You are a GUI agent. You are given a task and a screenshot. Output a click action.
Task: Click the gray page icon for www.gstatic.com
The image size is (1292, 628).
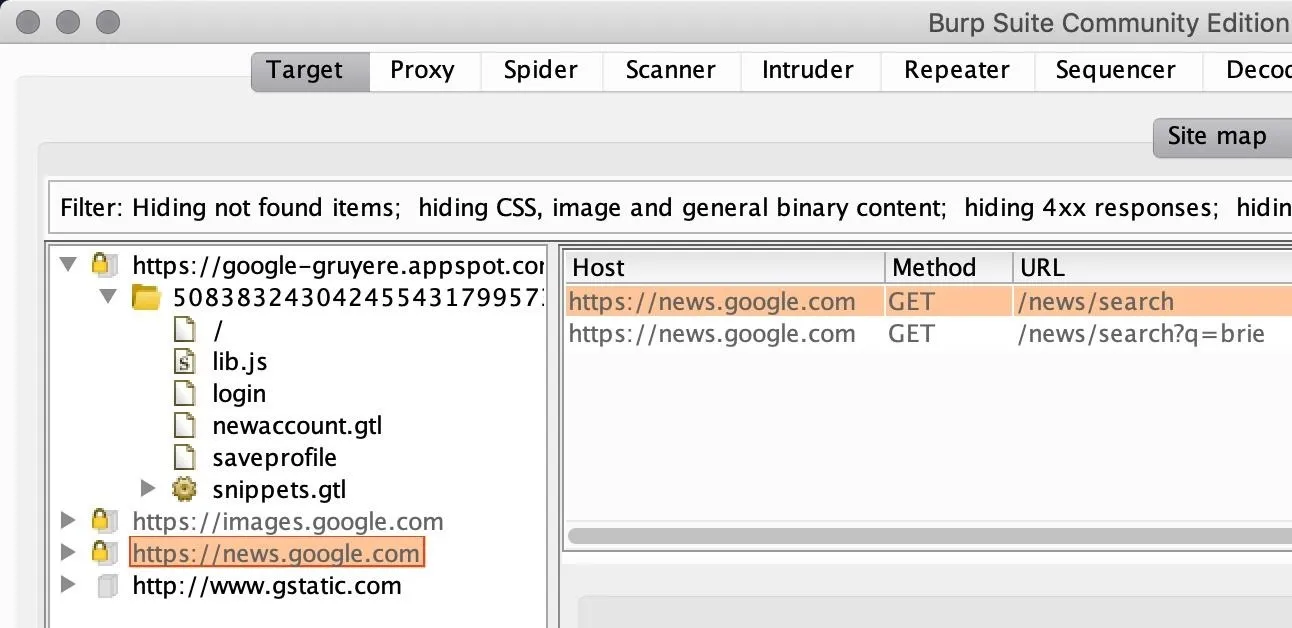107,586
